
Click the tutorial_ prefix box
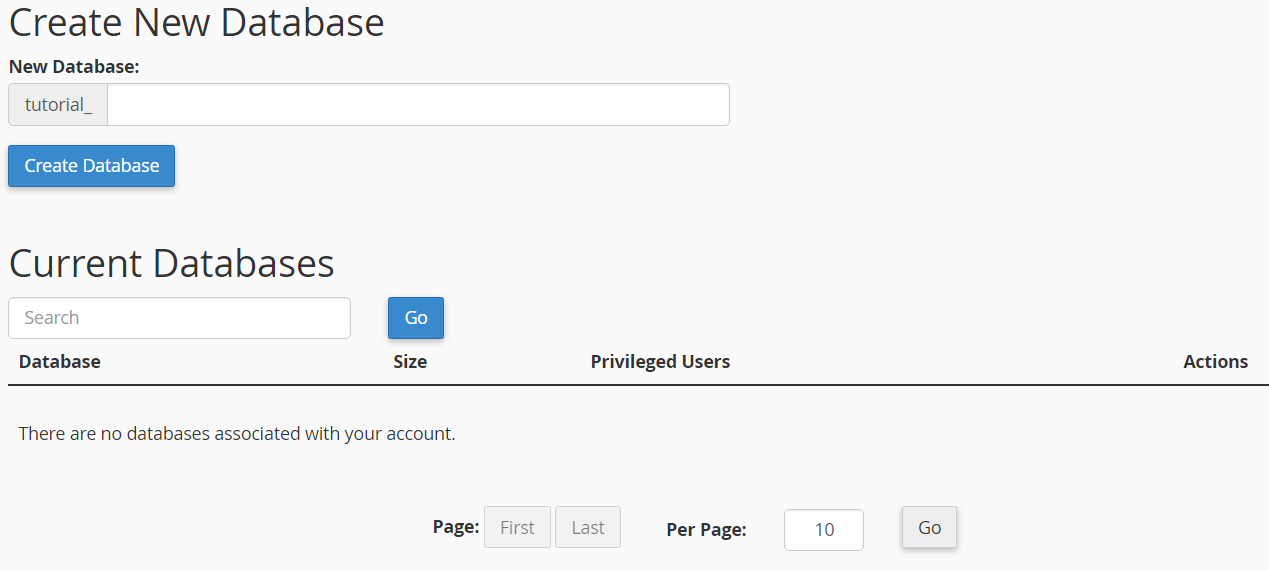click(58, 104)
